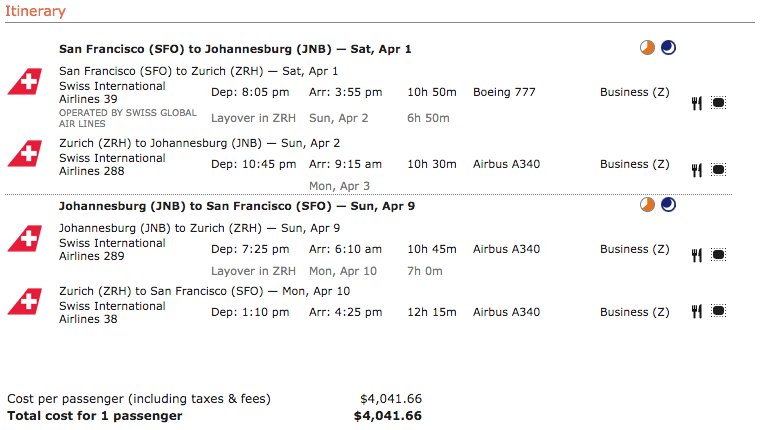Screen dimensions: 760x430
Task: Click the seat icon for flight 289
Action: (718, 255)
